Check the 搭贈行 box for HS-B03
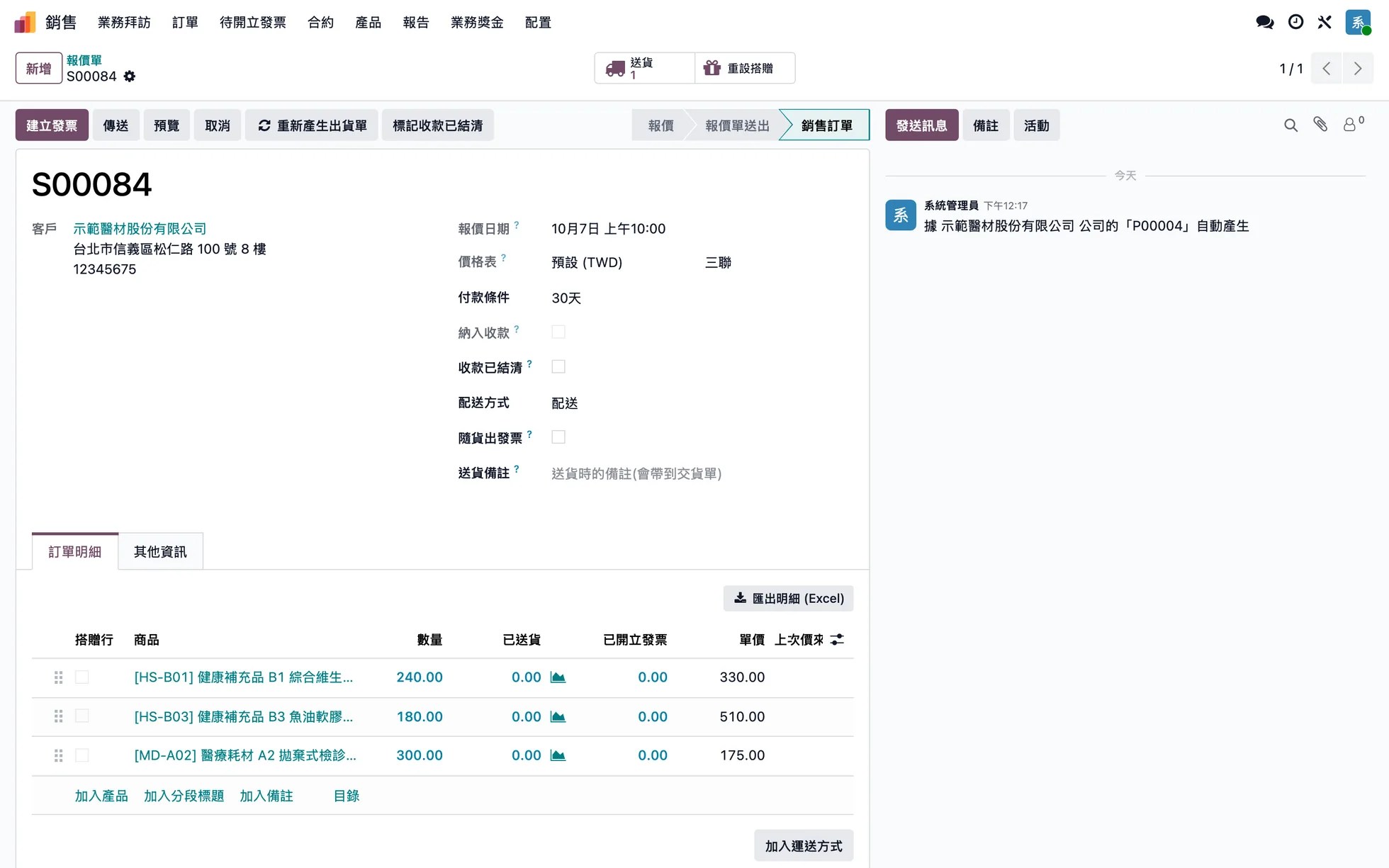1389x868 pixels. (x=82, y=716)
